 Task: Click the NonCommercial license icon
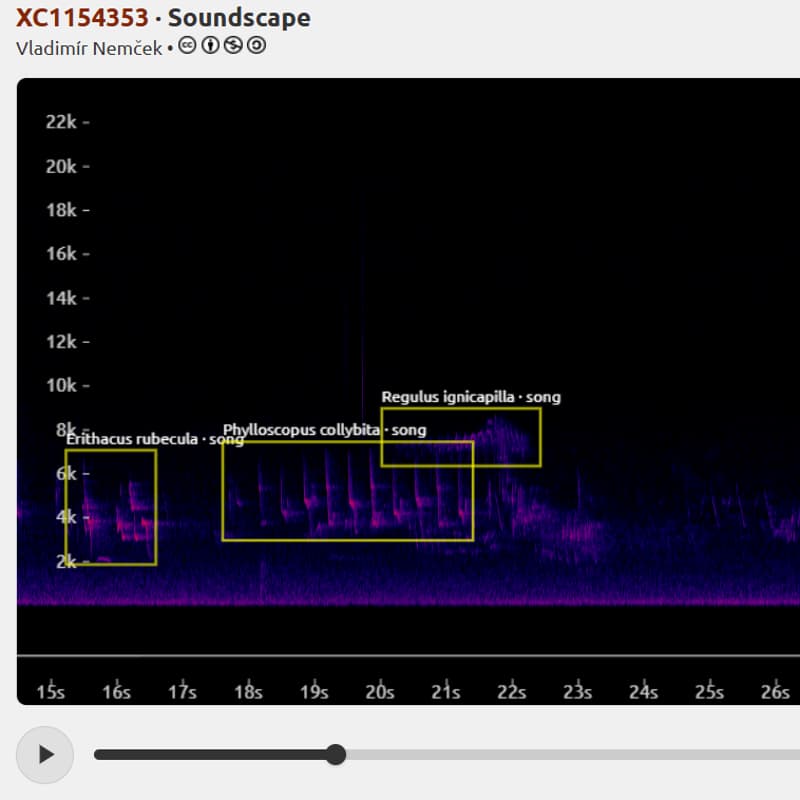point(233,45)
